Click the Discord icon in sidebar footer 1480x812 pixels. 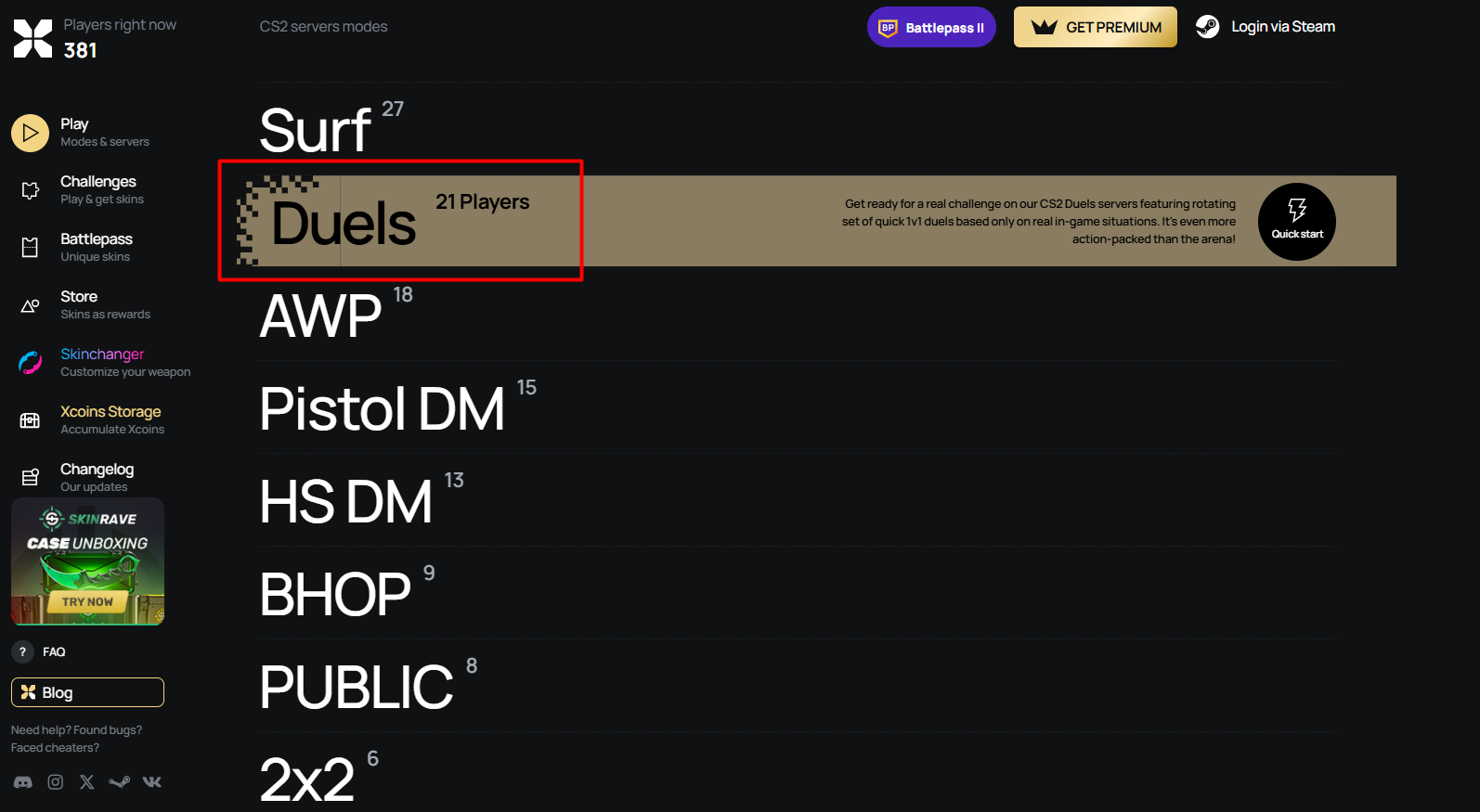coord(23,782)
